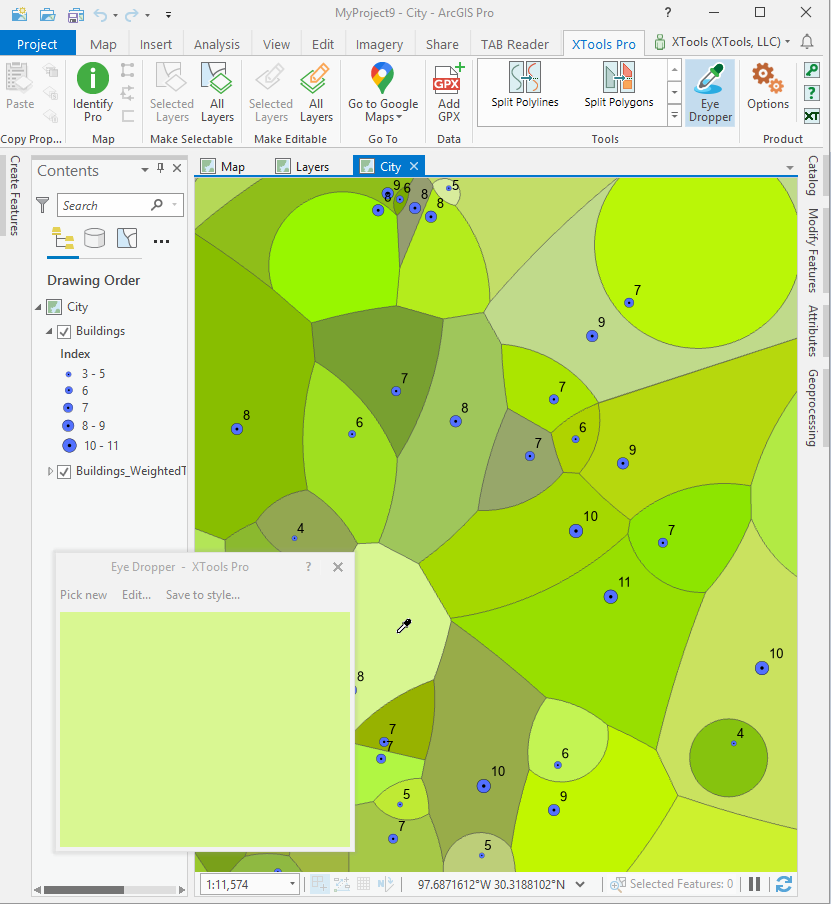
Task: Click Save to style in Eye Dropper
Action: coord(202,595)
